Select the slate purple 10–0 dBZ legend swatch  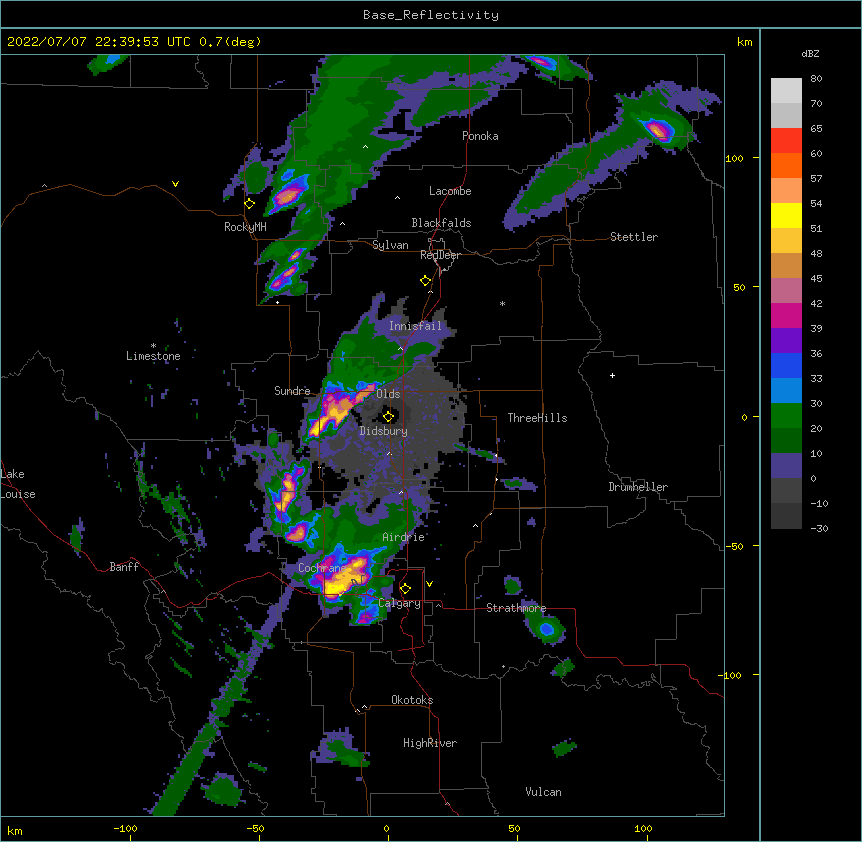pos(786,466)
